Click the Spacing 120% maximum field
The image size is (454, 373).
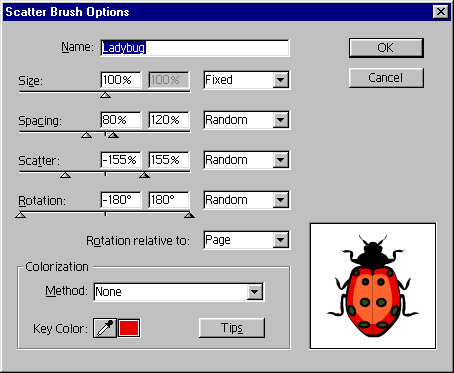(169, 120)
